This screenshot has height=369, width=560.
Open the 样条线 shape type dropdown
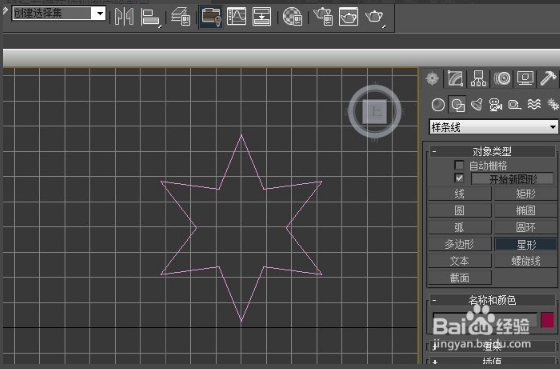(x=493, y=127)
